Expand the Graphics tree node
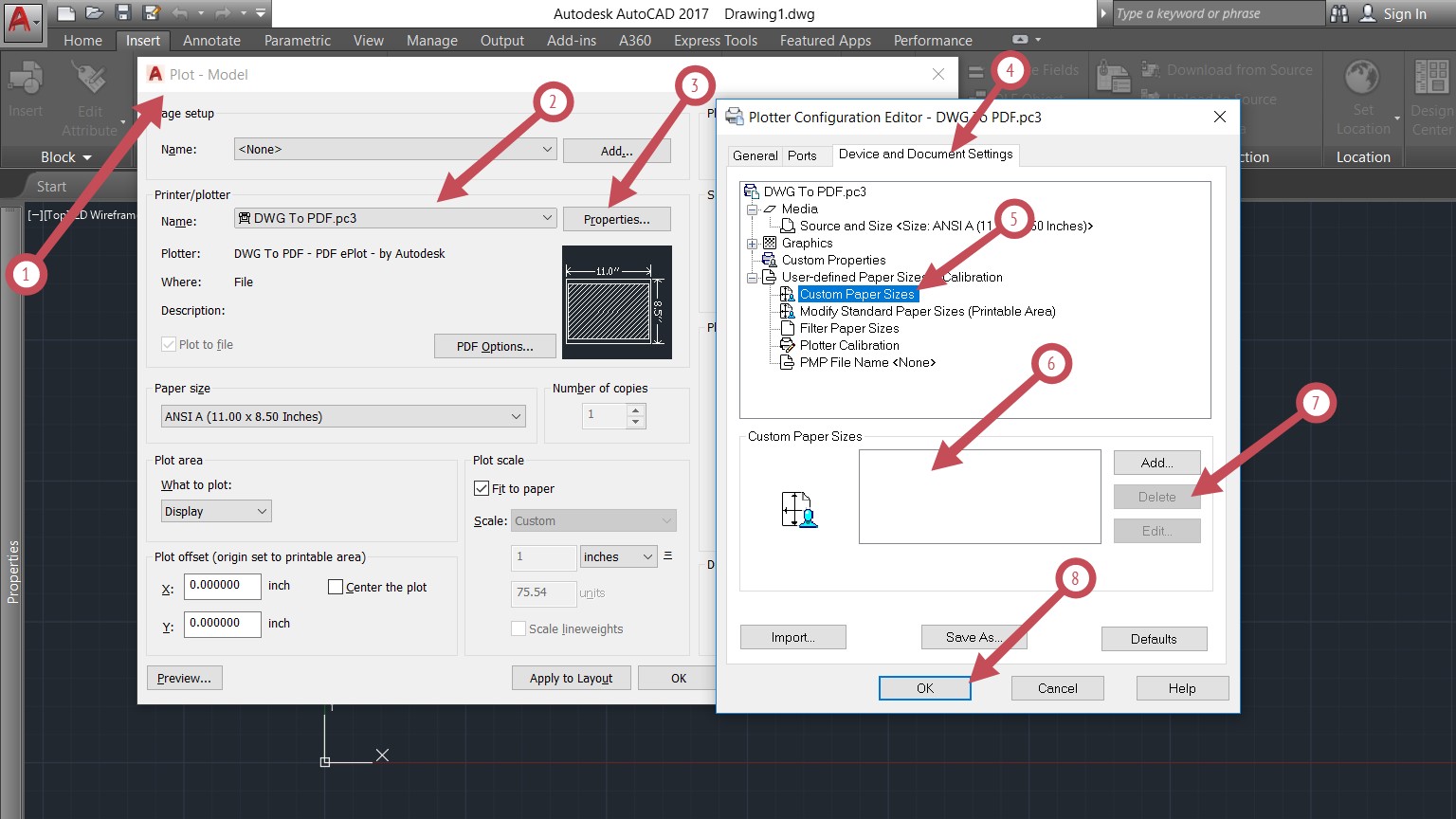The width and height of the screenshot is (1456, 819). pyautogui.click(x=752, y=243)
